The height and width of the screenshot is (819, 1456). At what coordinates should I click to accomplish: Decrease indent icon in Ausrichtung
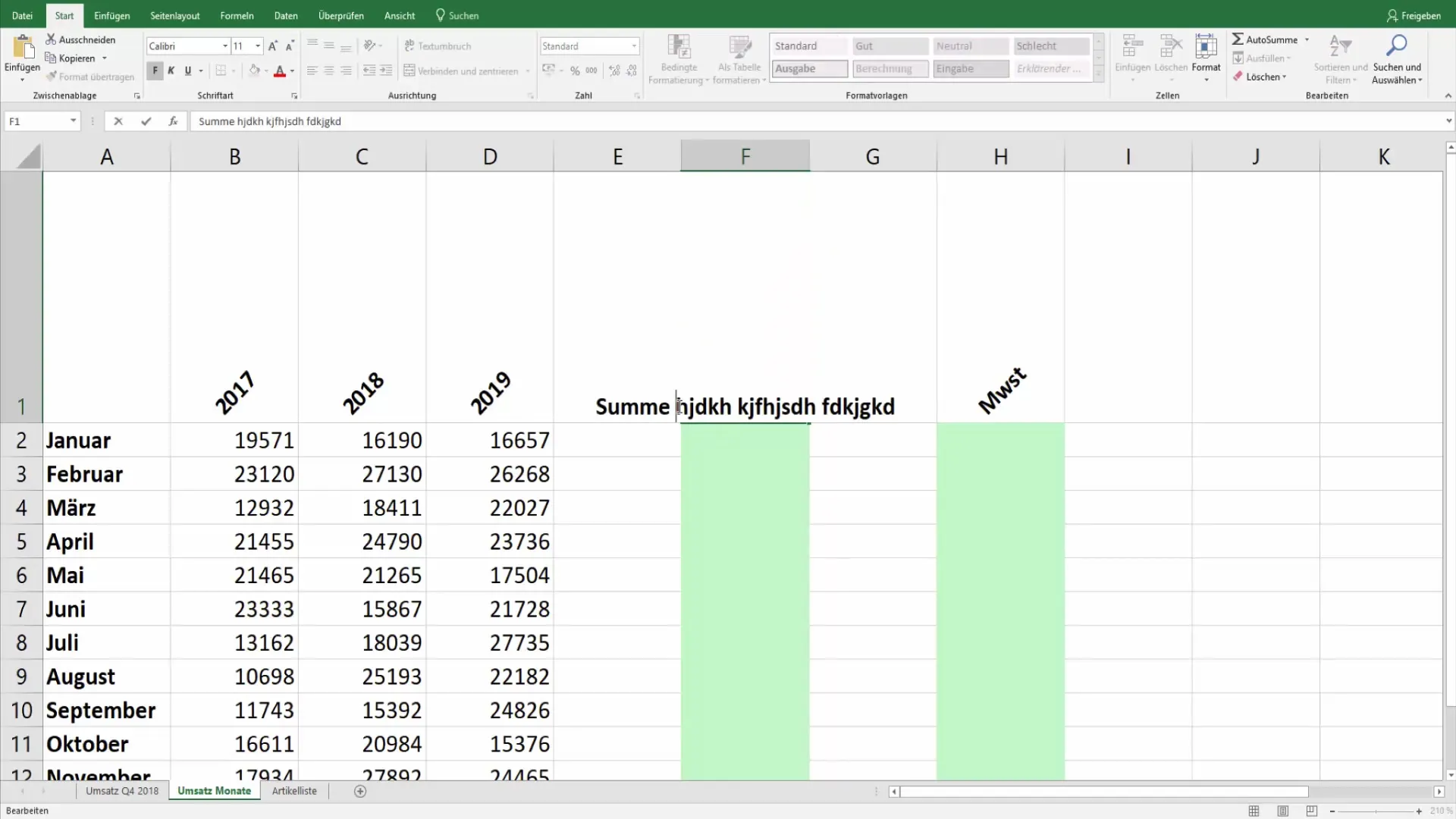pos(369,71)
